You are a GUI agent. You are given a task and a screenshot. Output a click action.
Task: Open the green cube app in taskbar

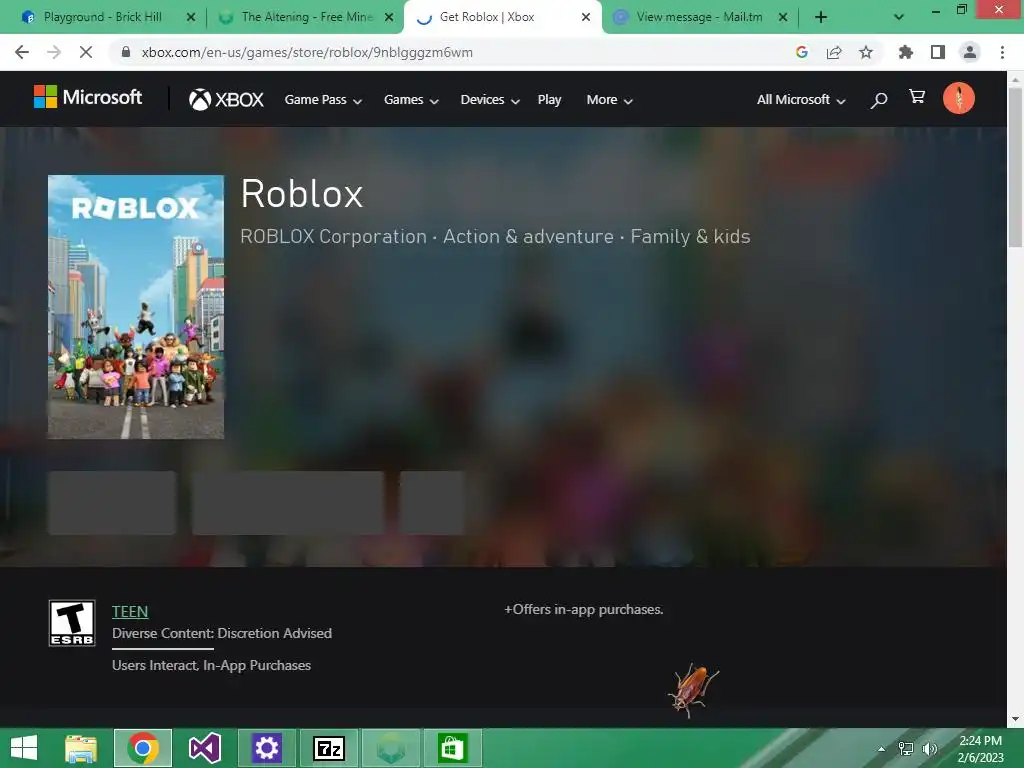[391, 748]
